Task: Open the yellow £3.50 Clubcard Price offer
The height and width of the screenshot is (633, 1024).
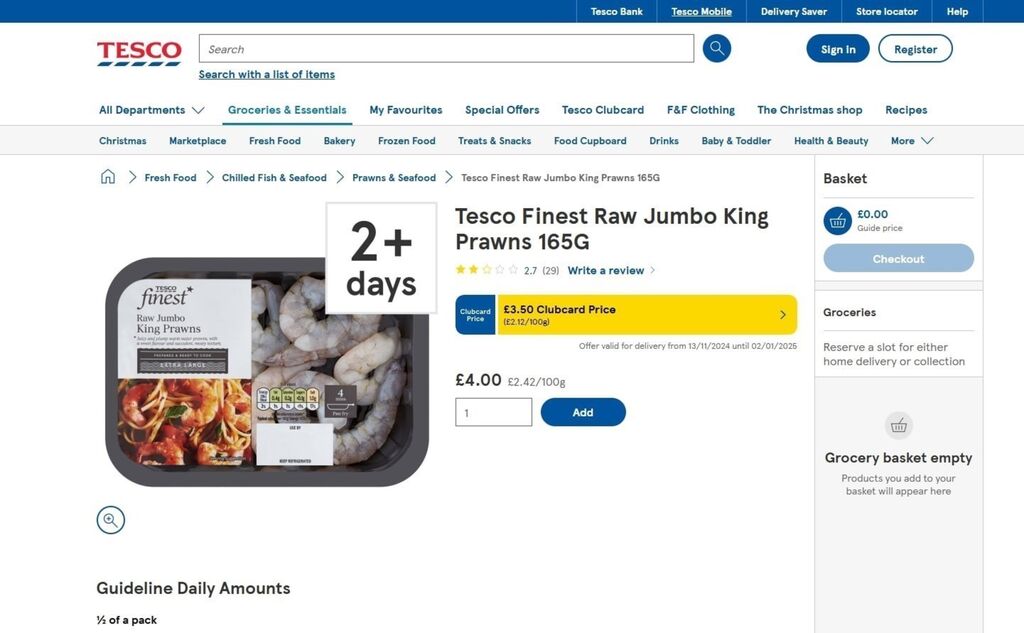Action: 646,314
